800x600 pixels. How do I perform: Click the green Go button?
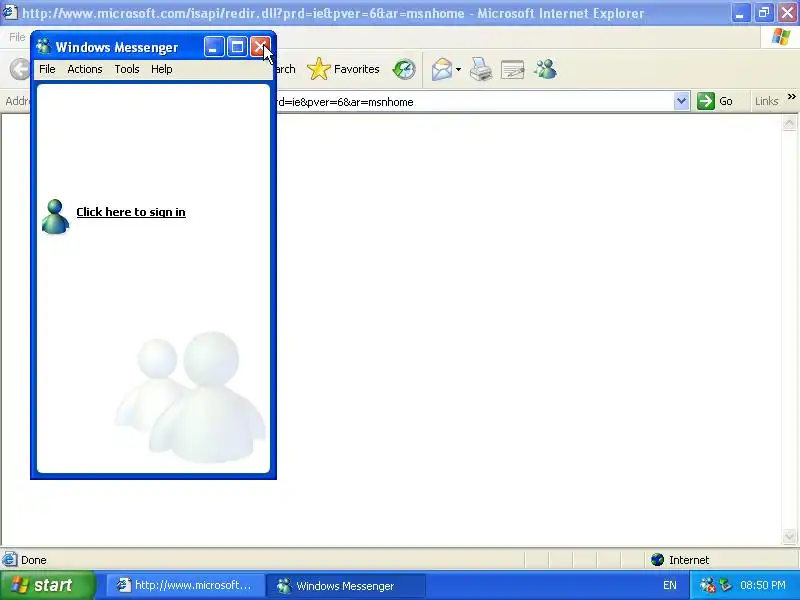[715, 101]
